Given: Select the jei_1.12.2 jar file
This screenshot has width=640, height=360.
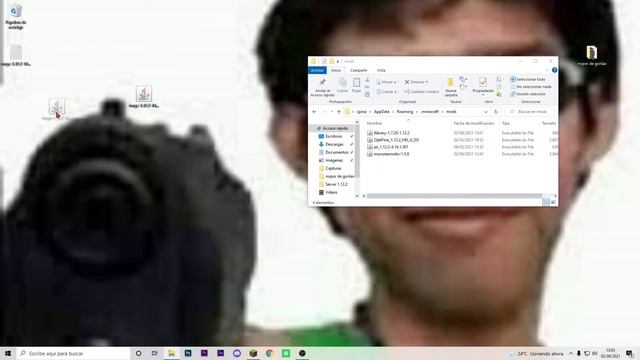Looking at the screenshot, I should coord(388,147).
